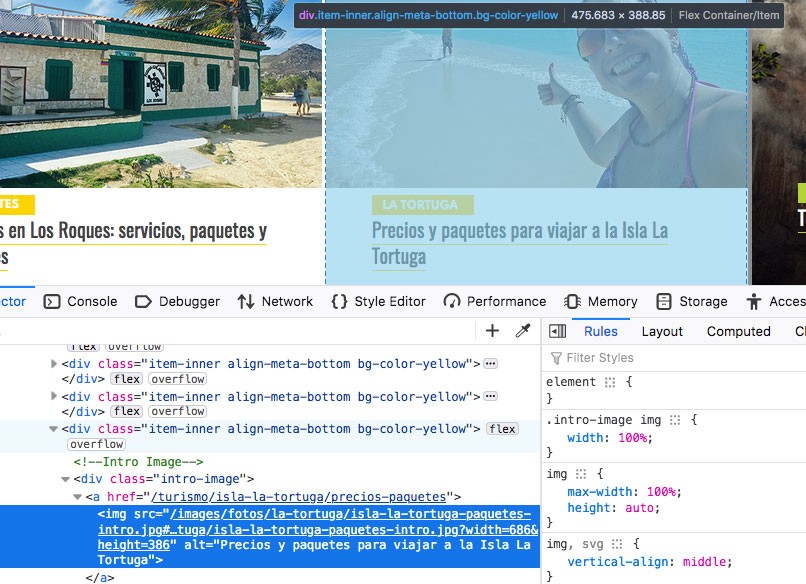Screen dimensions: 806x584
Task: Collapse the isla-la-tortuga anchor node
Action: pyautogui.click(x=77, y=497)
